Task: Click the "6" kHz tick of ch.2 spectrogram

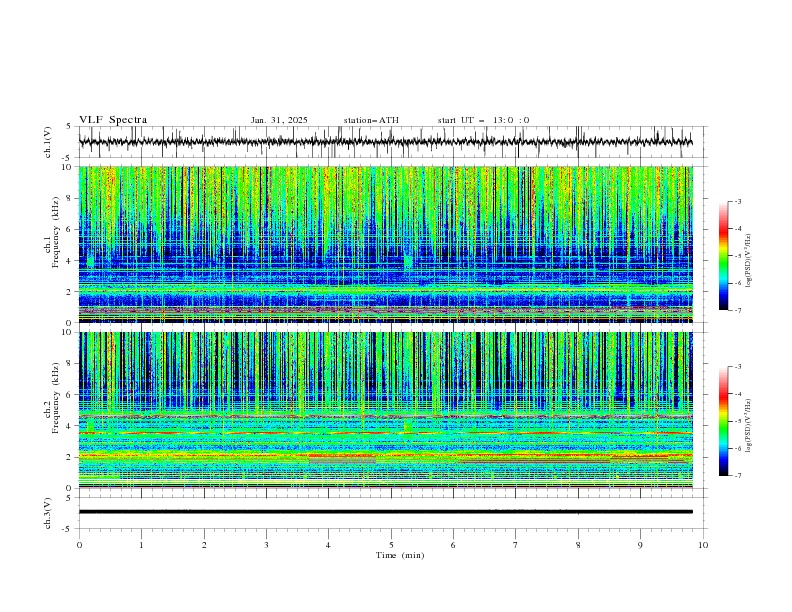Action: click(70, 395)
